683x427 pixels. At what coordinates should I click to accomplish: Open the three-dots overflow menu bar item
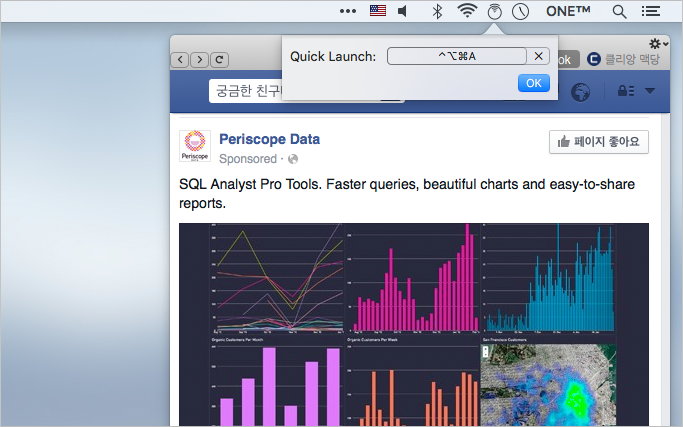348,11
